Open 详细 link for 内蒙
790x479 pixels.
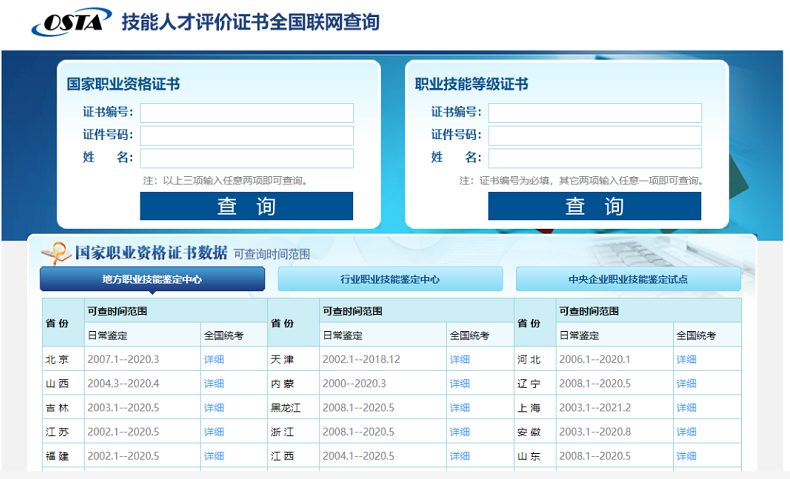coord(460,383)
